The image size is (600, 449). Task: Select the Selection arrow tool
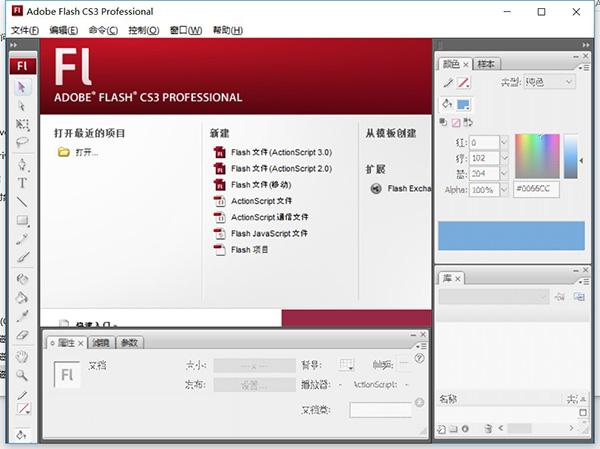click(x=22, y=87)
